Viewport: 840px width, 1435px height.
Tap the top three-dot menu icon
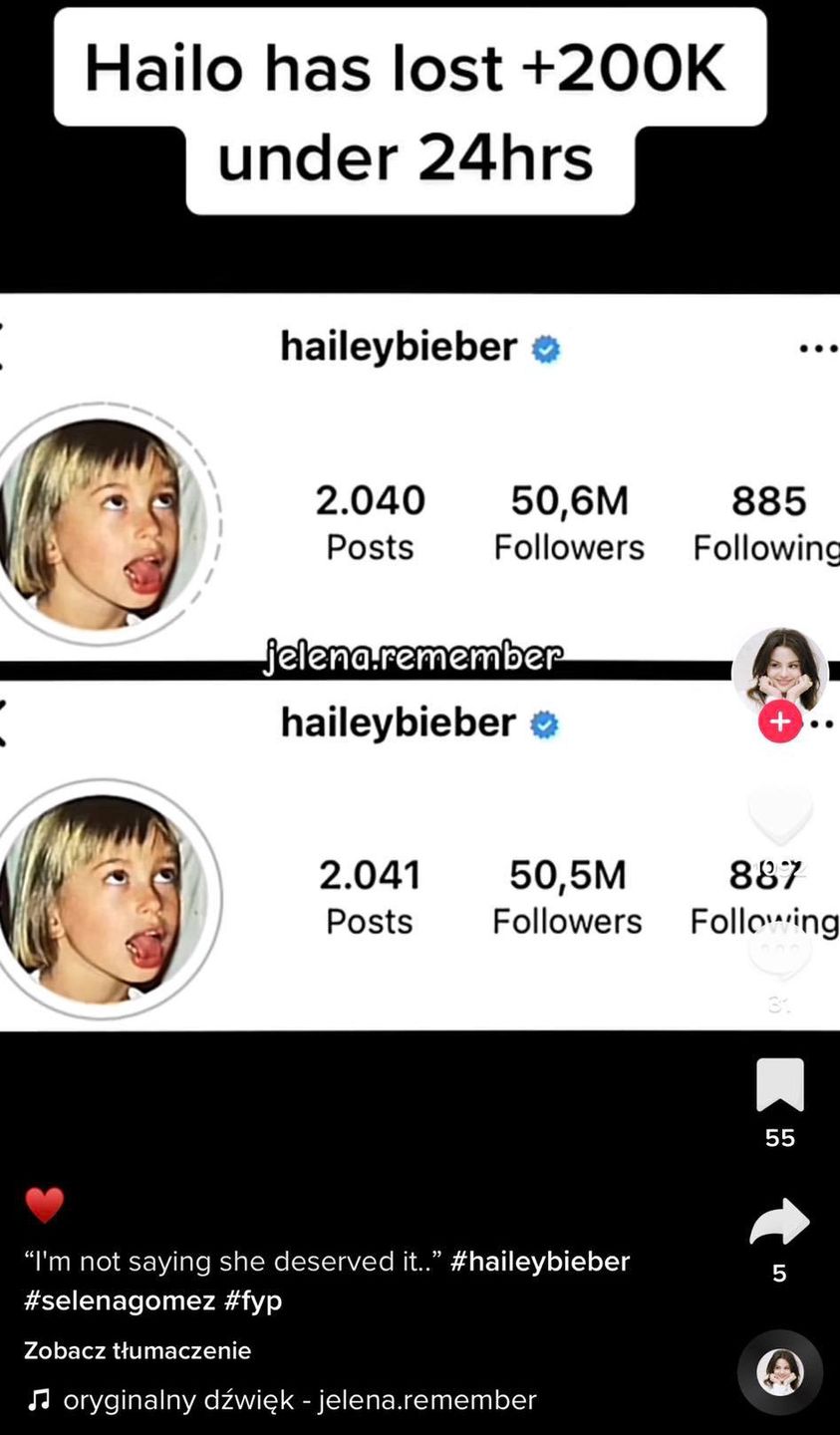click(x=819, y=349)
